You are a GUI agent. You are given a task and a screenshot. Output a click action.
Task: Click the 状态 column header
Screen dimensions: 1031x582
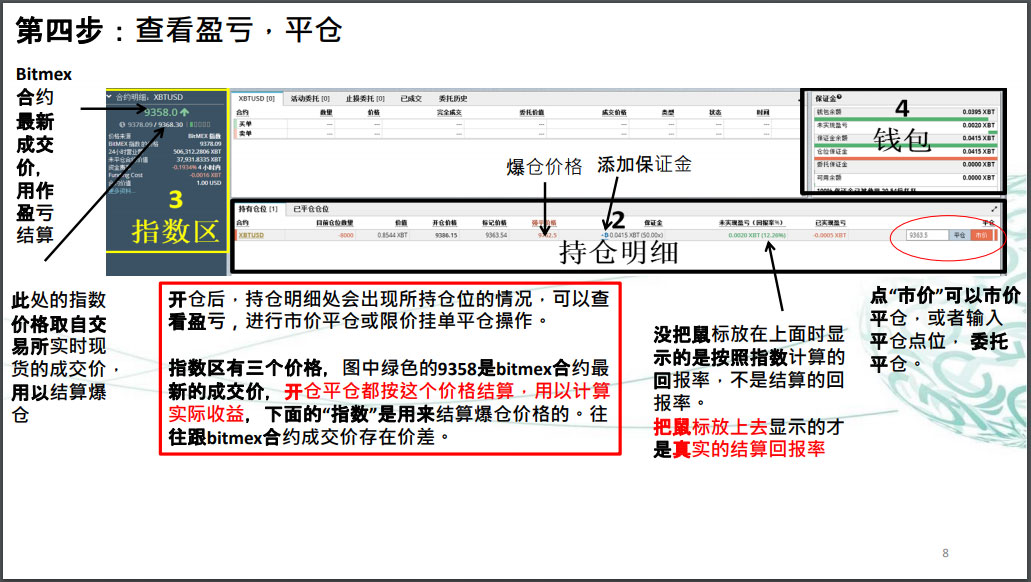tap(715, 112)
